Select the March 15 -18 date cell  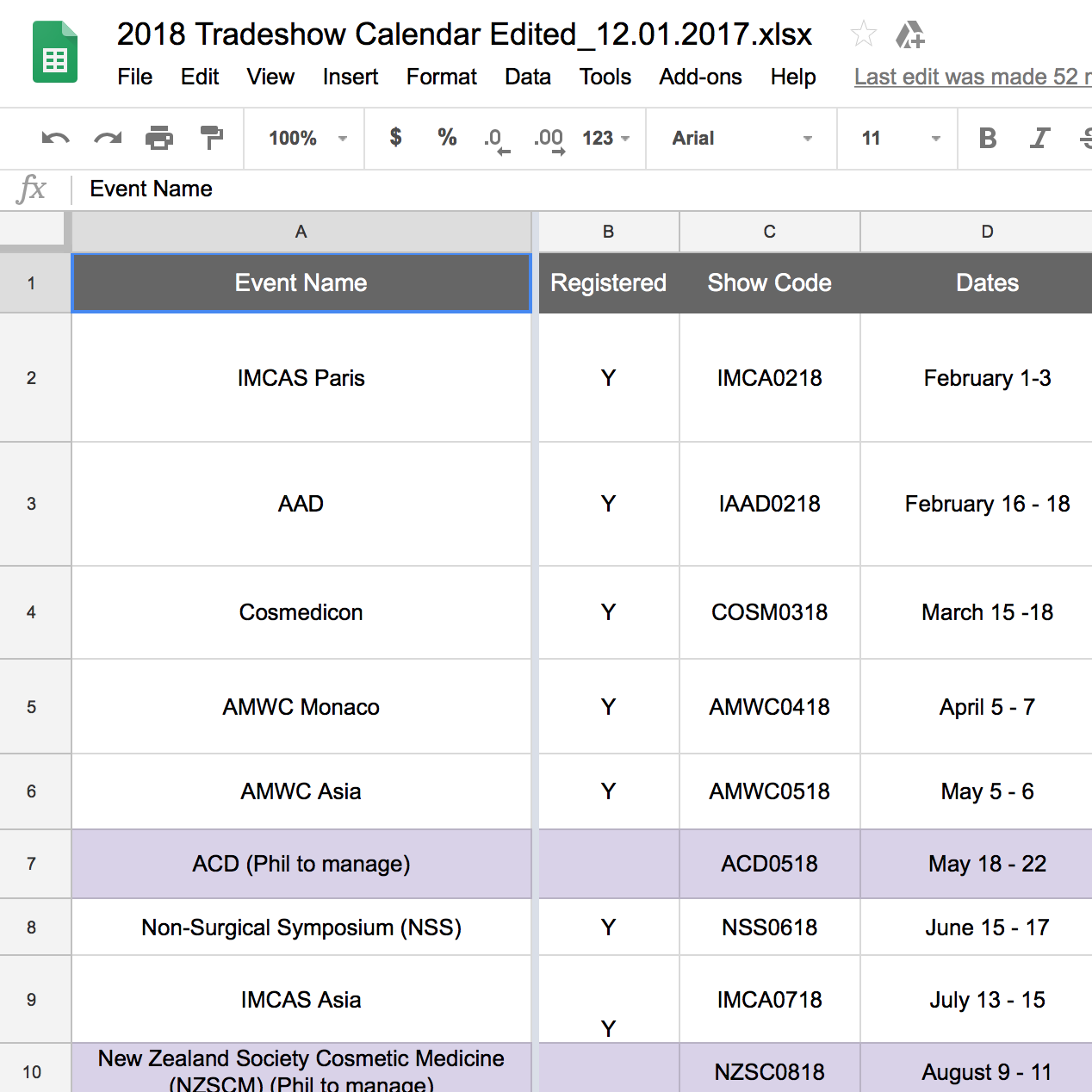click(x=977, y=612)
